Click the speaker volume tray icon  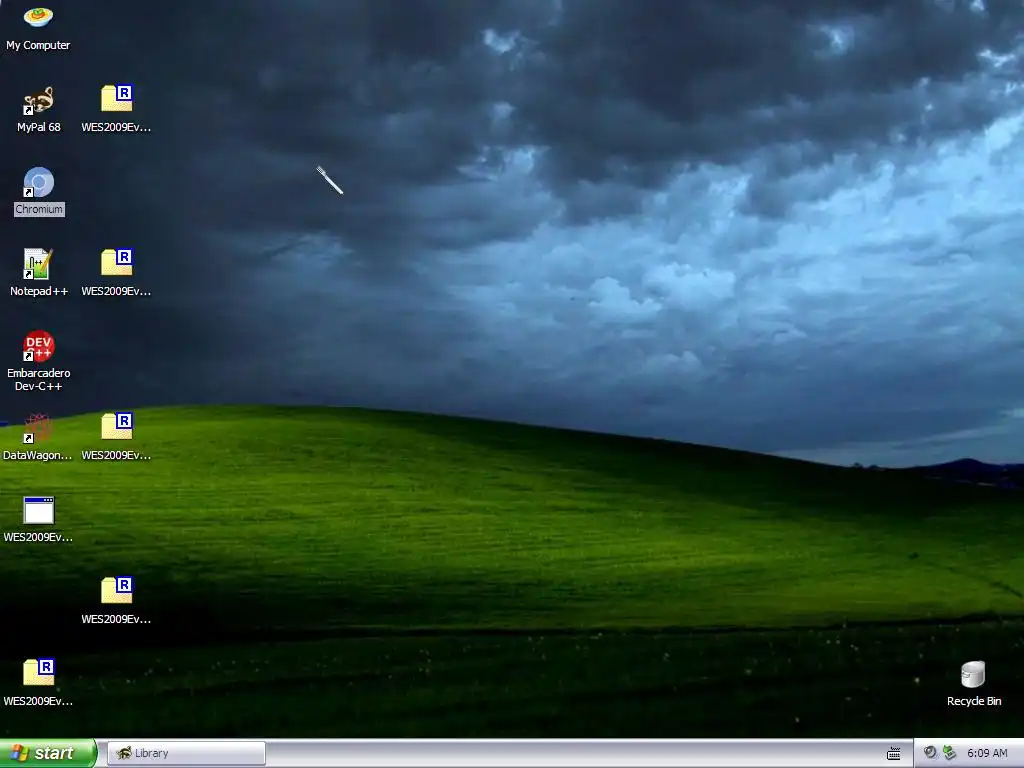click(x=930, y=753)
